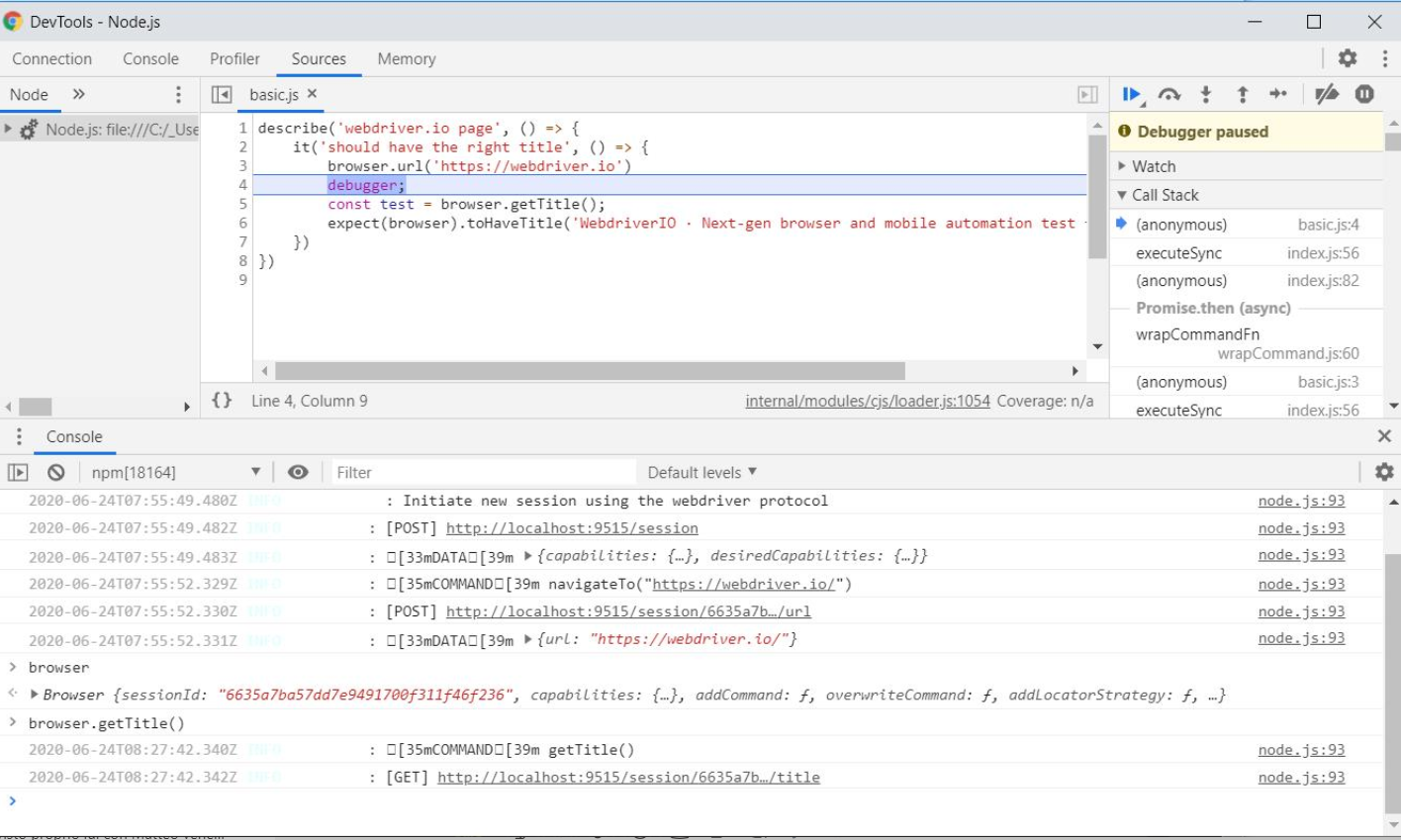Screen dimensions: 1401x840
Task: Hide the debugger sidebar pane
Action: (1087, 95)
